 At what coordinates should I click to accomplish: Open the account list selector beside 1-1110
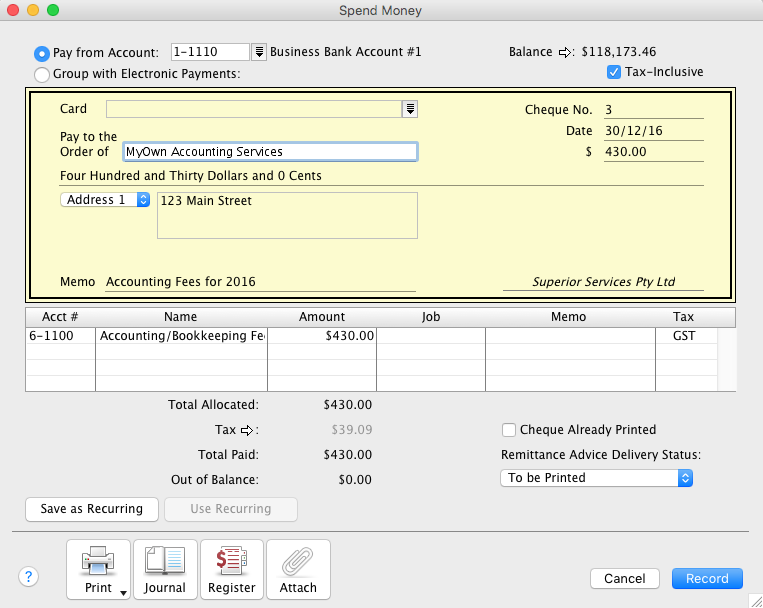[259, 52]
